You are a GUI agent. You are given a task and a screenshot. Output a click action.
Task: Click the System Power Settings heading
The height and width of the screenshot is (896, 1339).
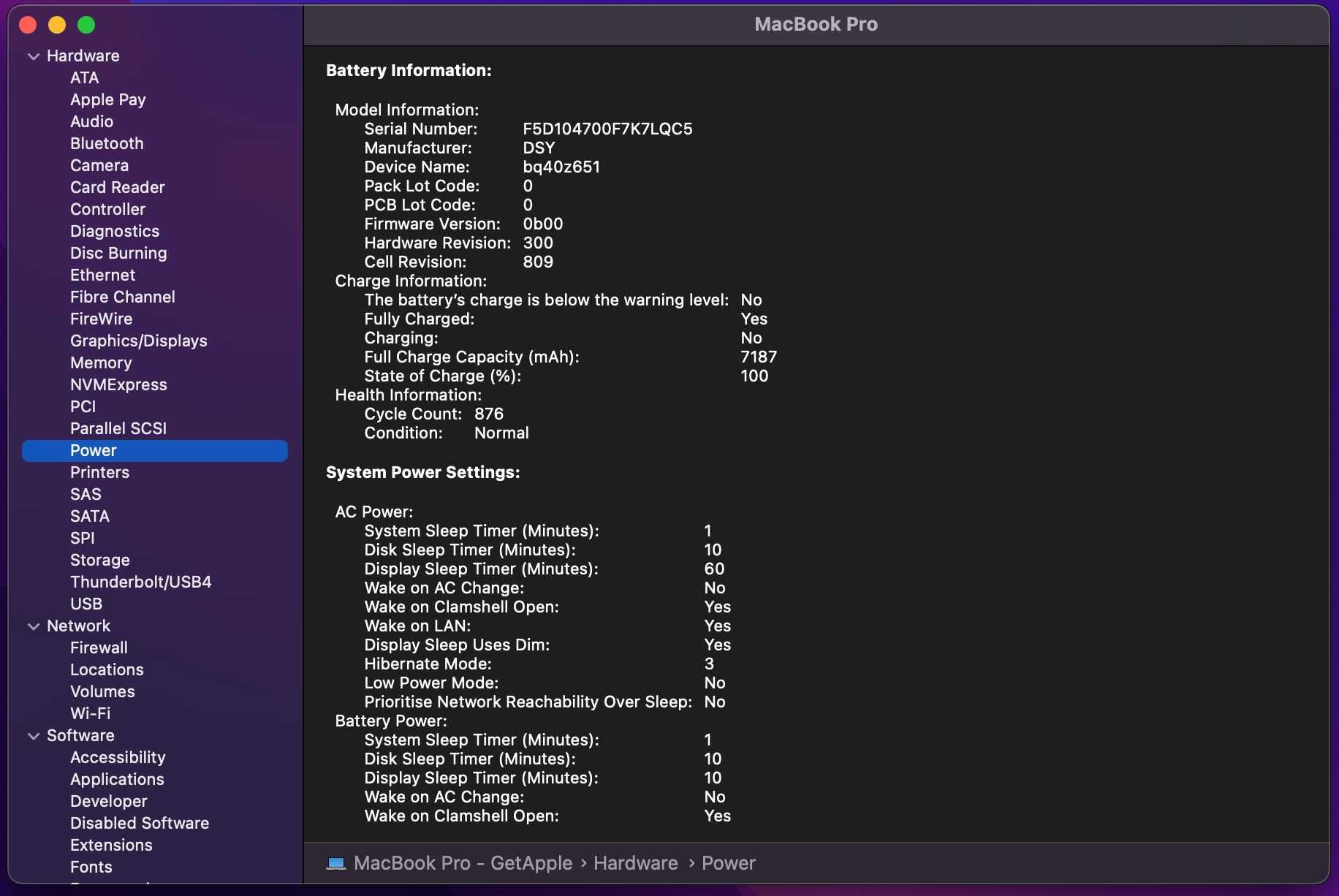coord(423,472)
